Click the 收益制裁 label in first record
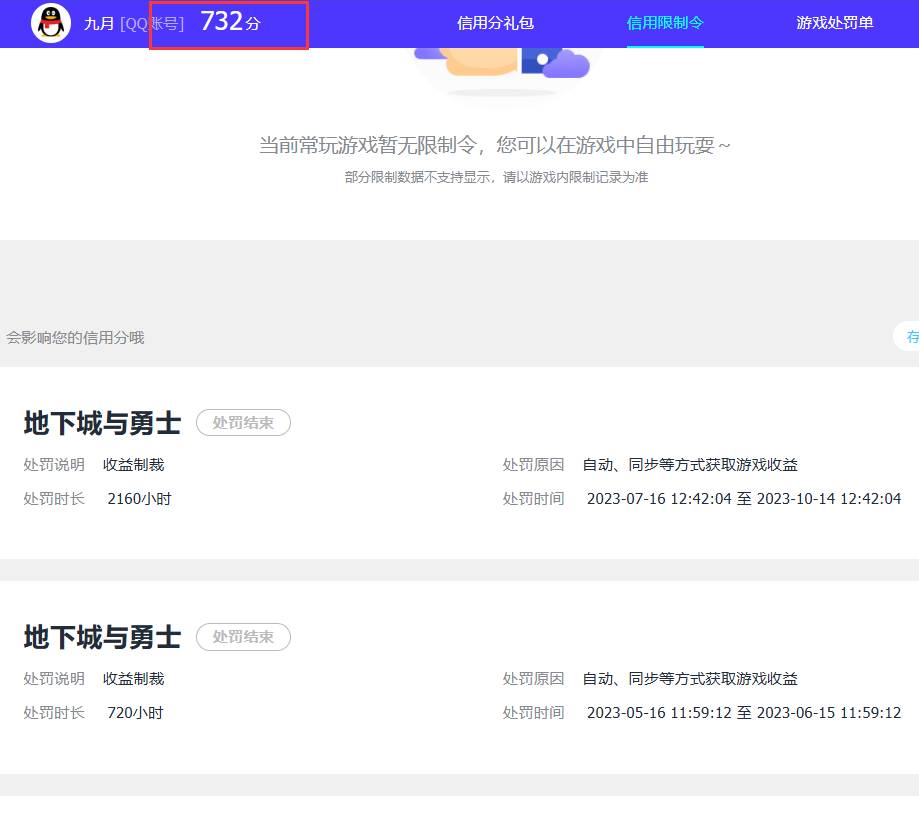 coord(133,464)
